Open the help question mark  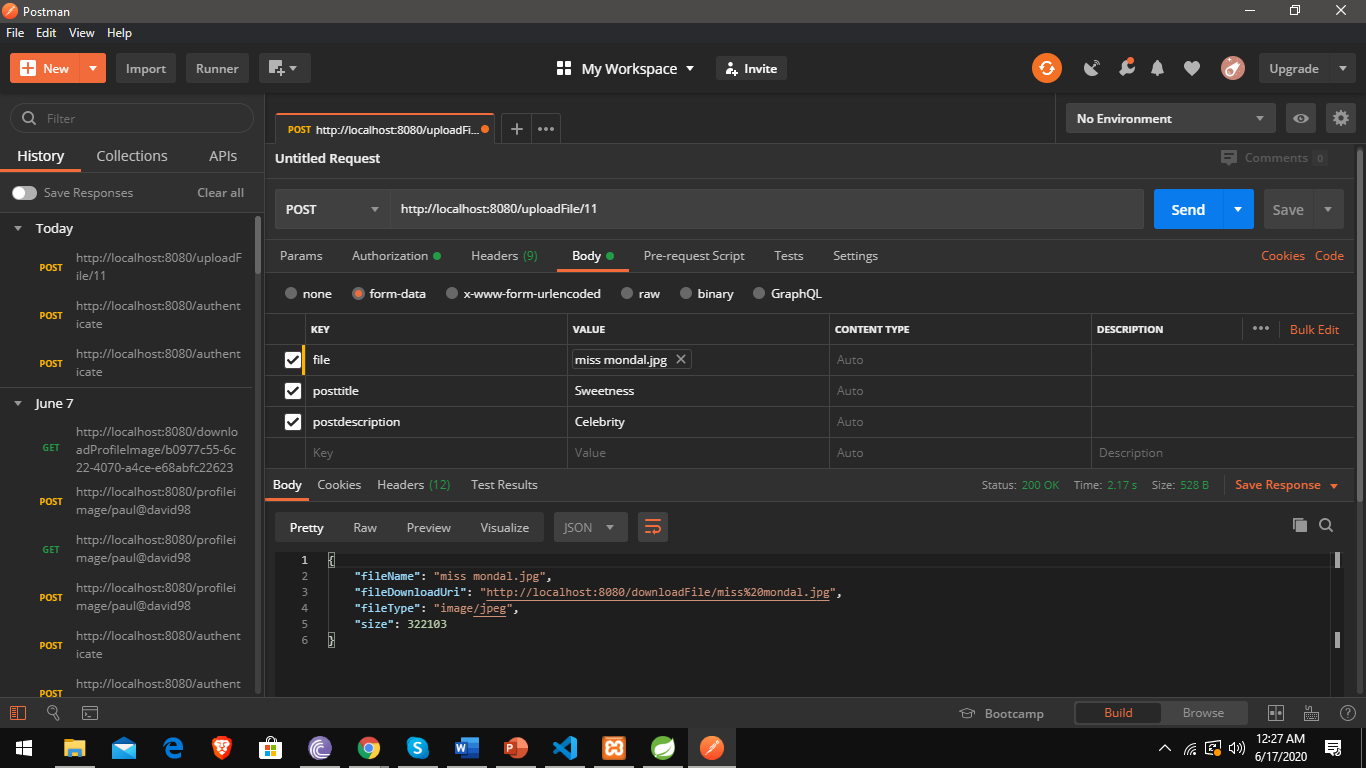pyautogui.click(x=1347, y=713)
